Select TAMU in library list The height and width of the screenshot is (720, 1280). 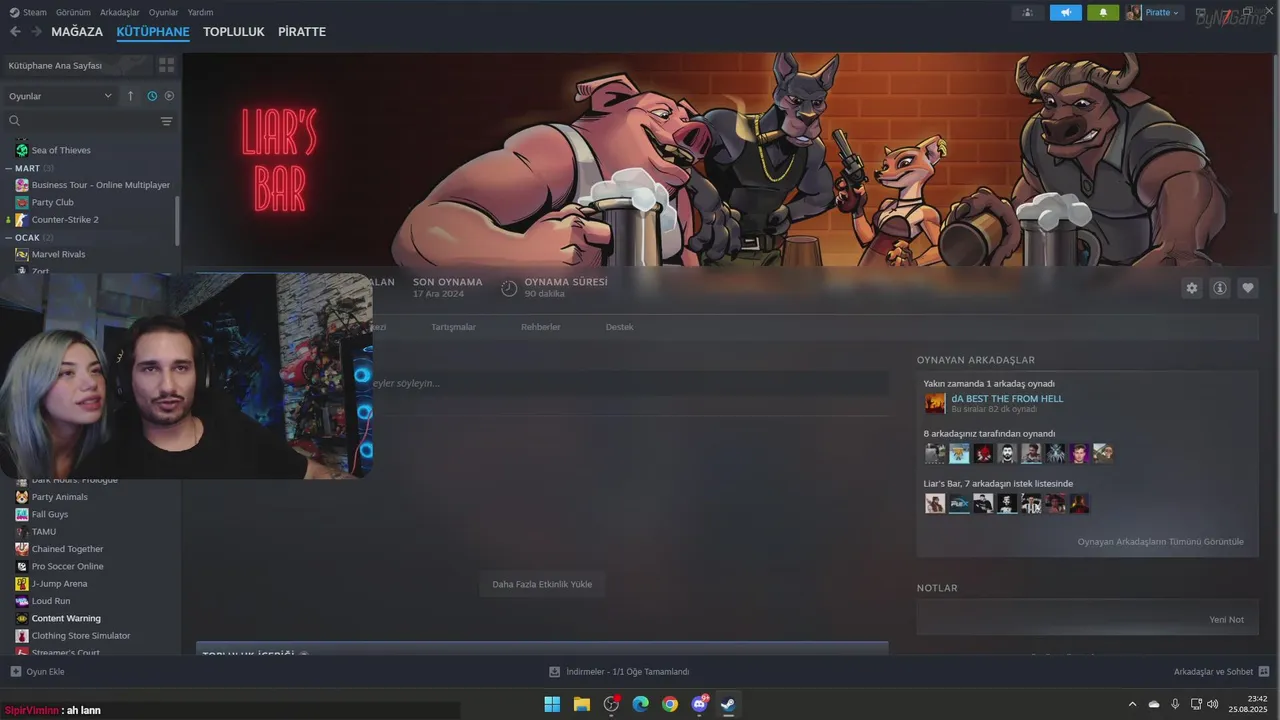tap(44, 531)
